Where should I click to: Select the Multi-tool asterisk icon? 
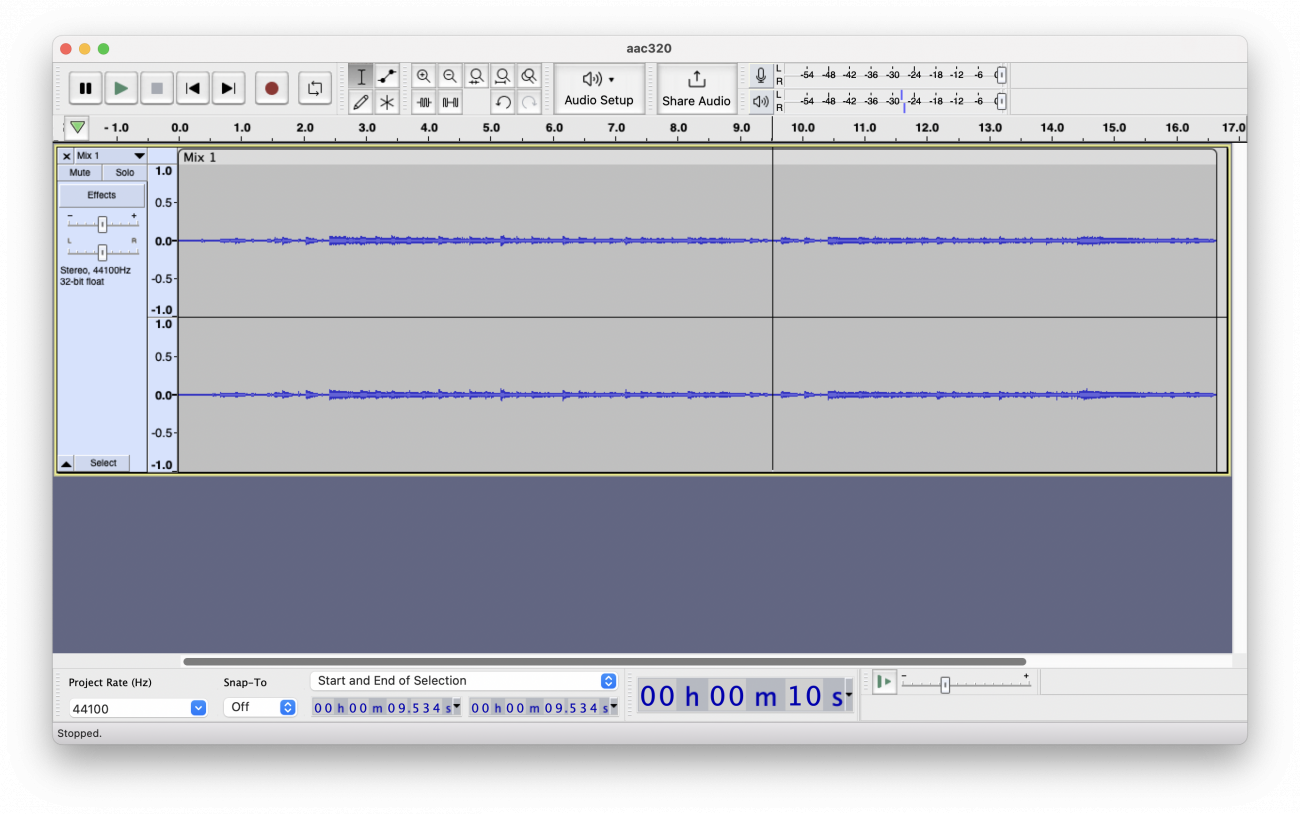[387, 102]
